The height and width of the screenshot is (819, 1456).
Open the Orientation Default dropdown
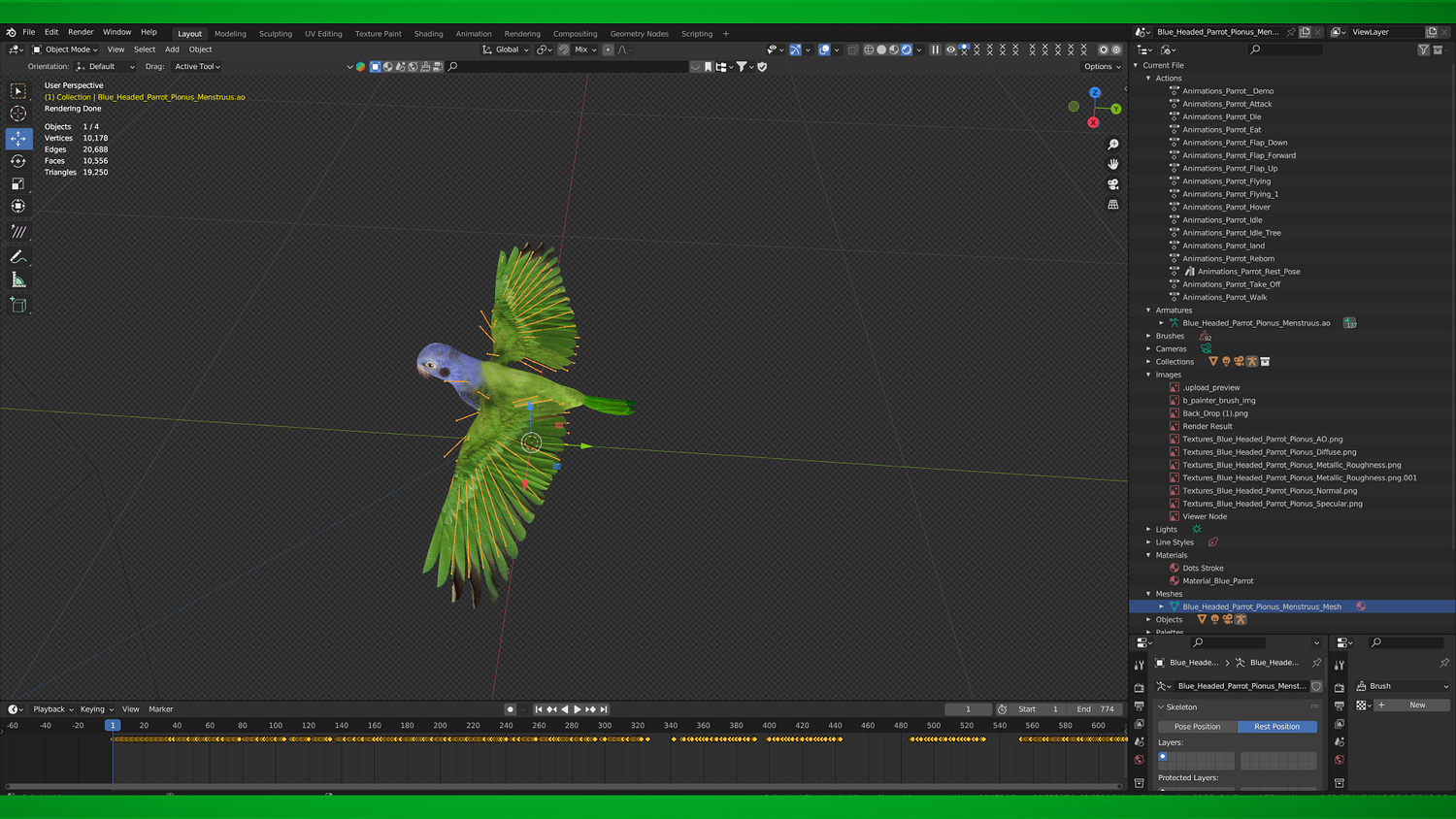(x=106, y=67)
